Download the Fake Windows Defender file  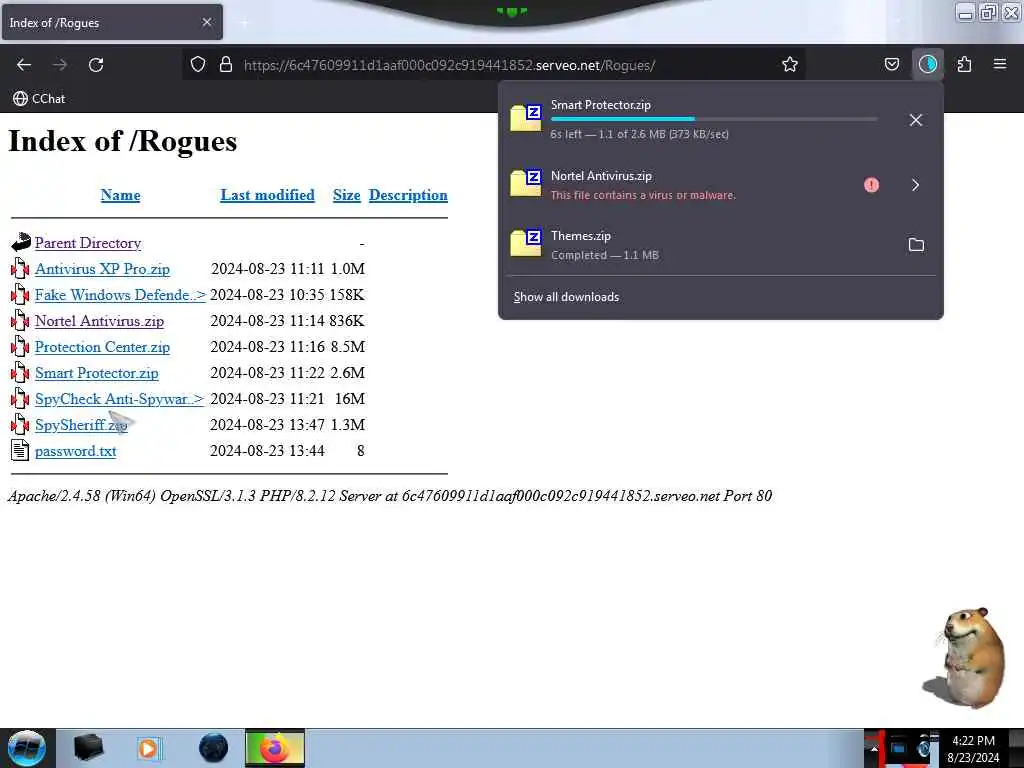[x=120, y=295]
